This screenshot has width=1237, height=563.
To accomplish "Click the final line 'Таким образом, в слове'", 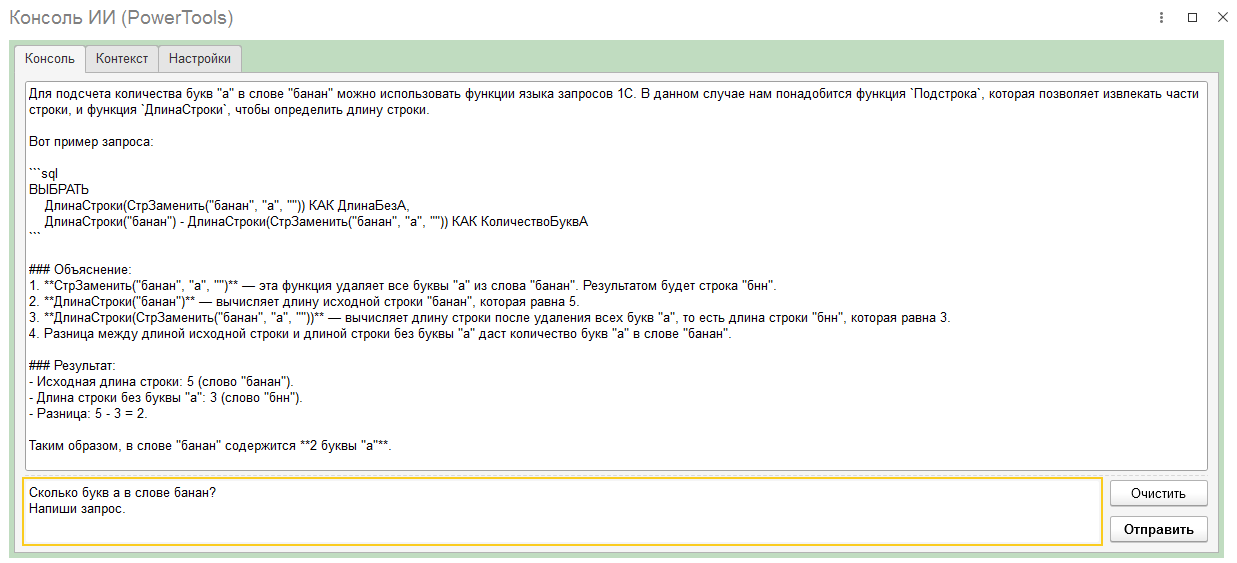I will [x=210, y=448].
